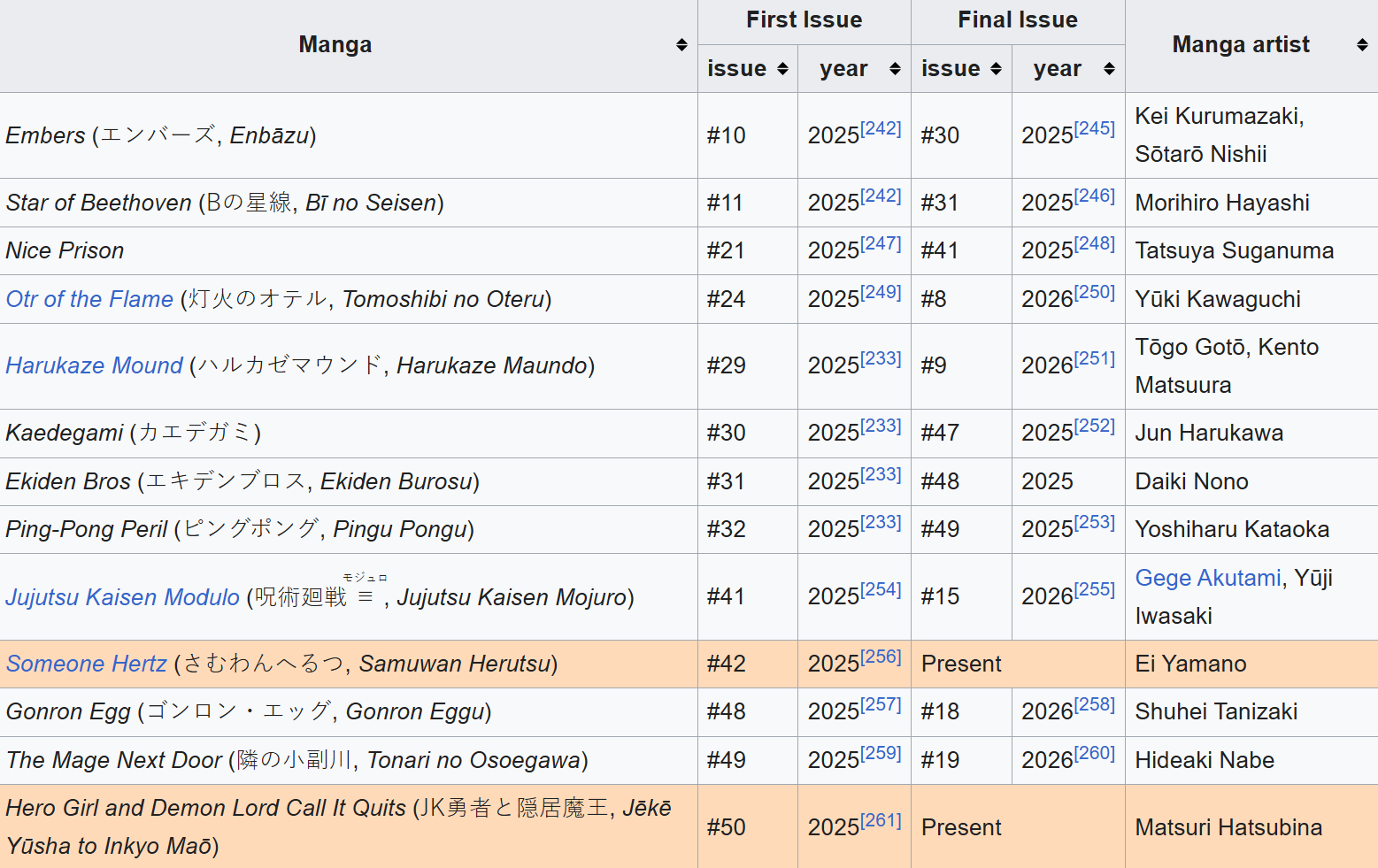Jump to citation [242] in Star of Beethoven row

point(881,196)
